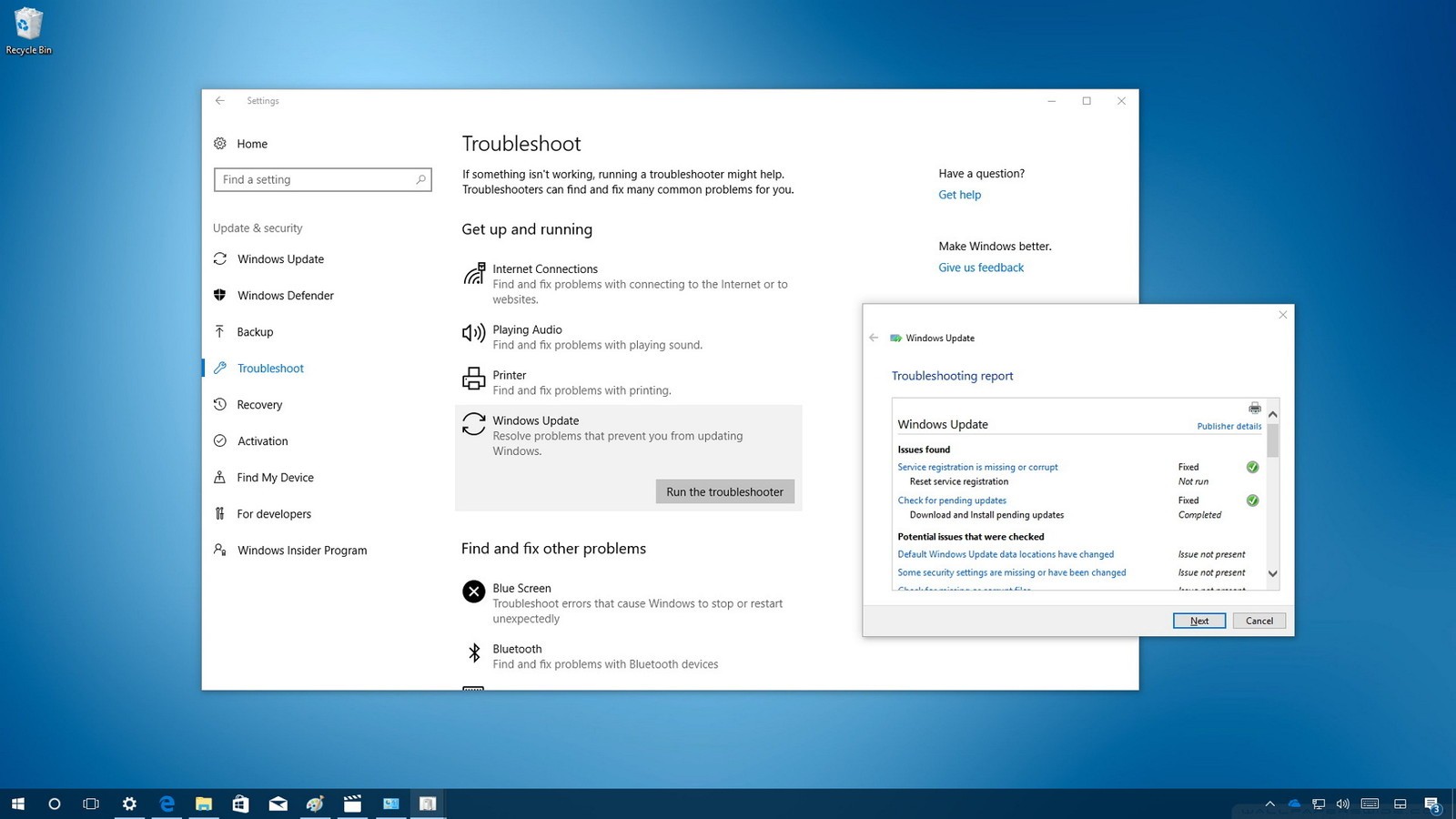Open the Give us feedback link
This screenshot has height=819, width=1456.
pos(980,268)
